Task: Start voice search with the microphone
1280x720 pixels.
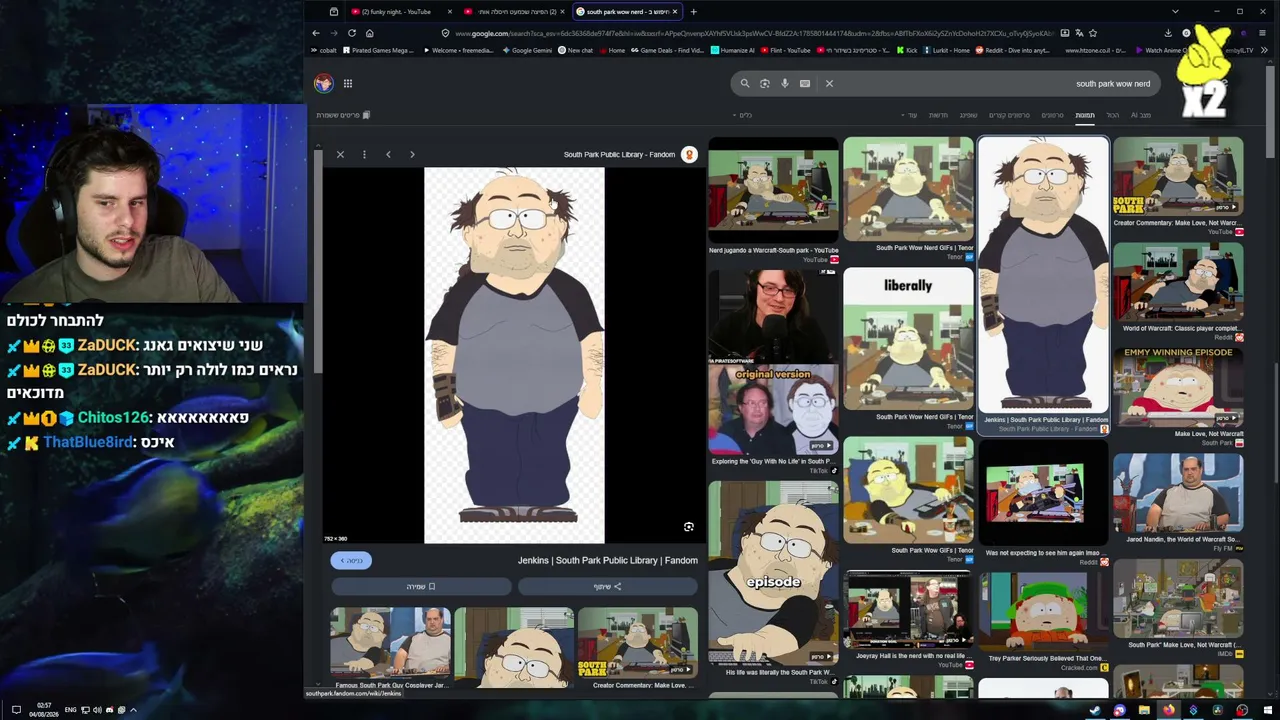Action: tap(785, 83)
